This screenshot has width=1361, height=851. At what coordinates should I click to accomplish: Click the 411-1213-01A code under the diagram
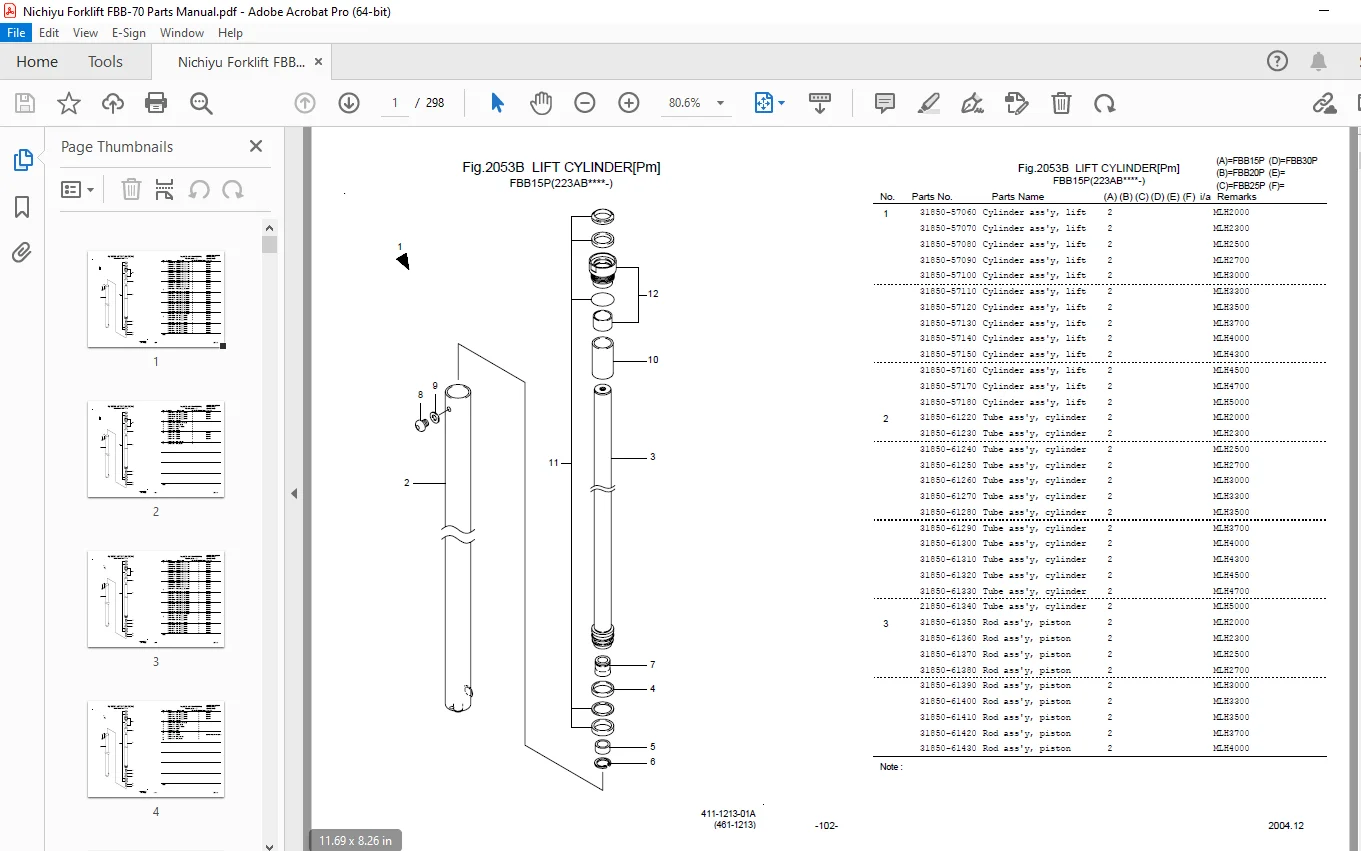728,814
